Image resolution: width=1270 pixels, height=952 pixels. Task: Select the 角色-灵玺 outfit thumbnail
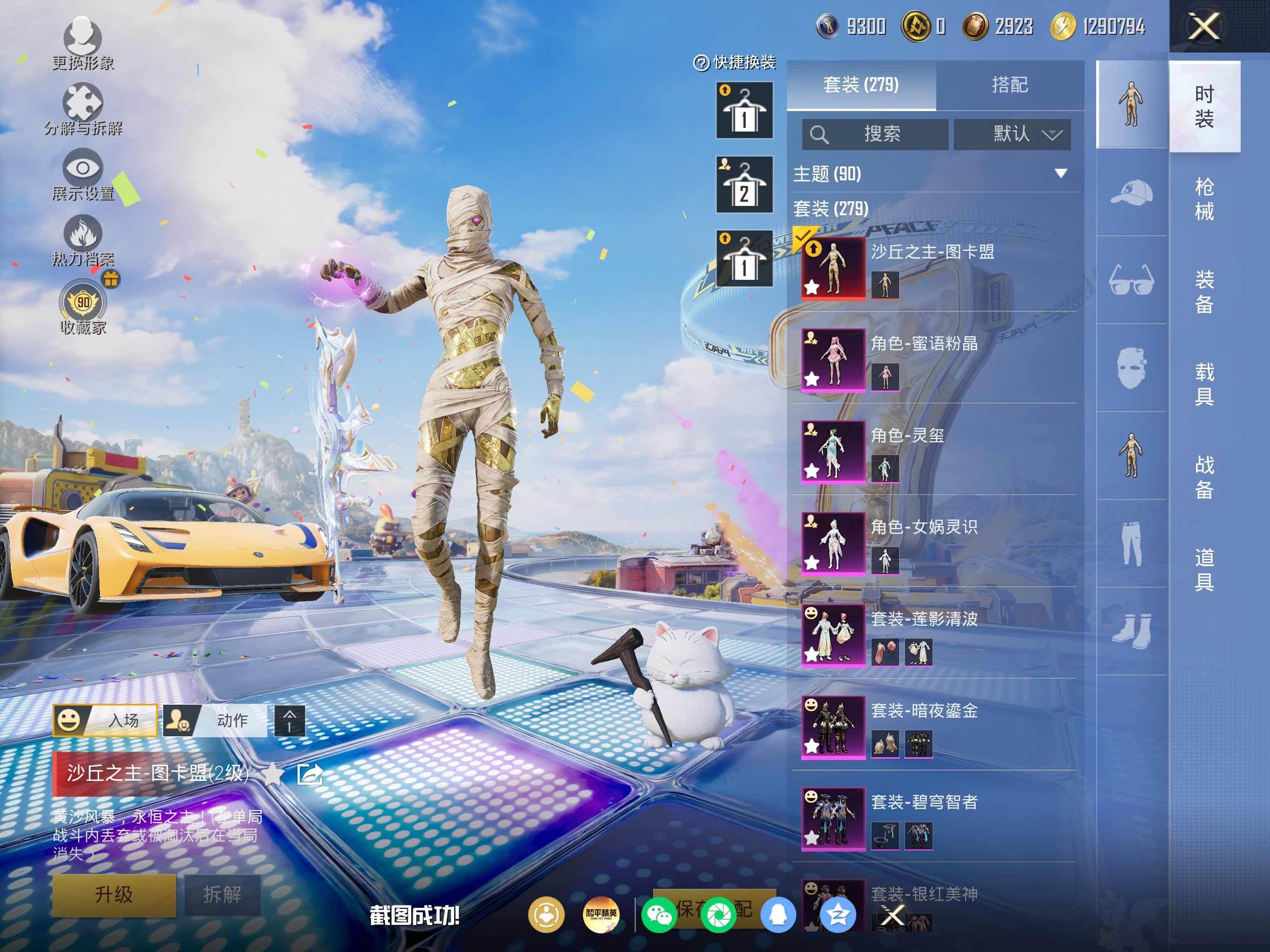[x=833, y=452]
